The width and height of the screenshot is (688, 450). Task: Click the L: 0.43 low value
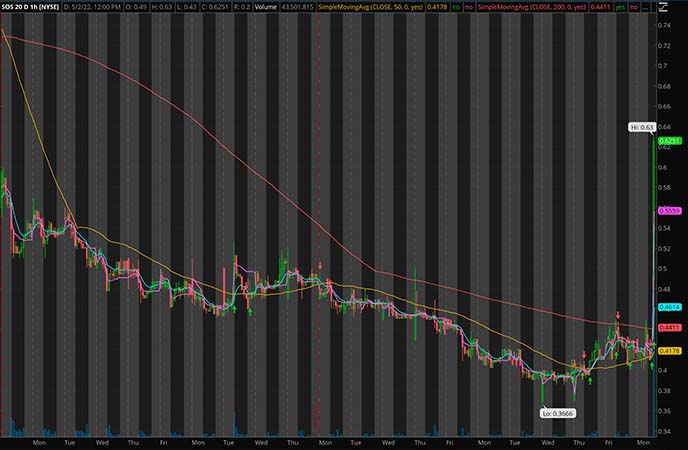pos(187,7)
